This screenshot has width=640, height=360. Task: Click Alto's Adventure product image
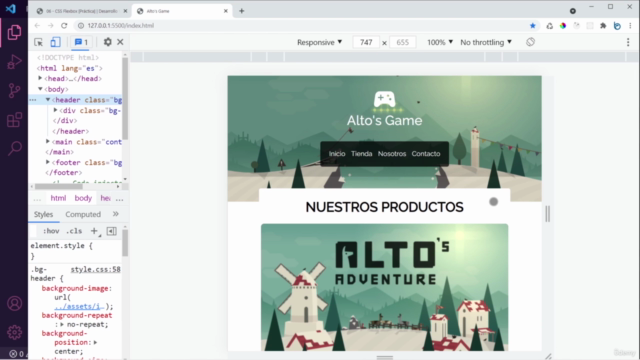(x=384, y=287)
